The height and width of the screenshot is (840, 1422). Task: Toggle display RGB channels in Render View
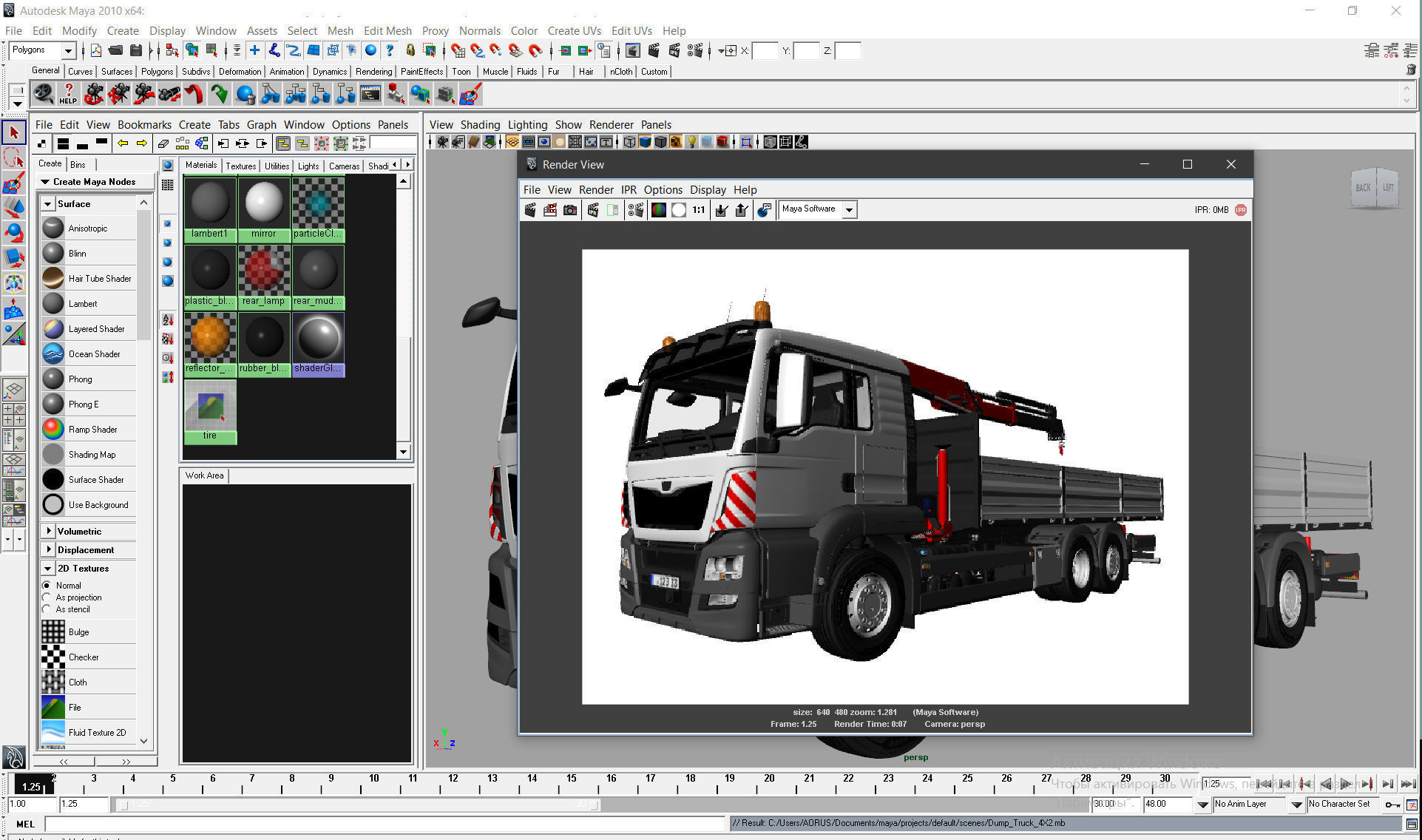[x=658, y=210]
